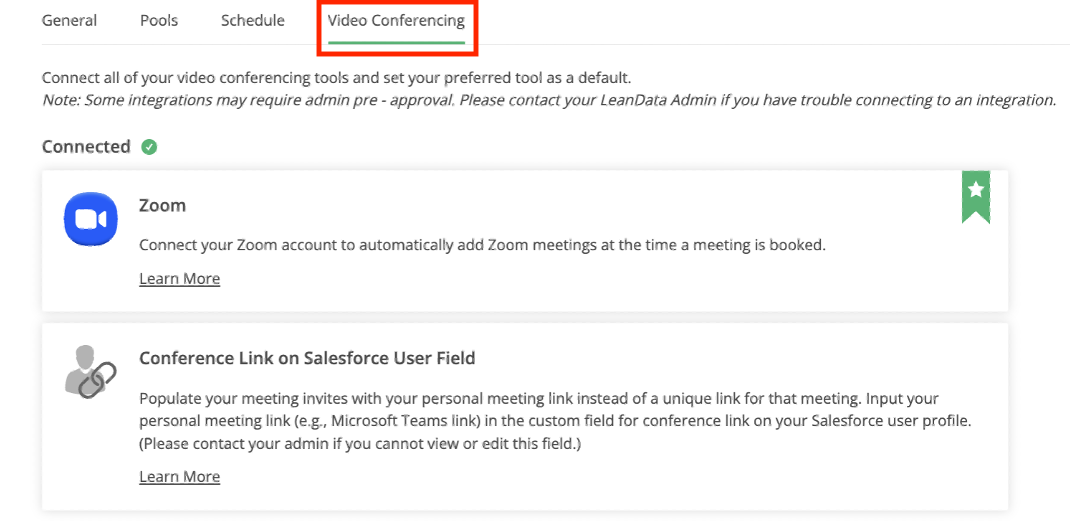Open Learn More under Conference Link section

coord(179,477)
